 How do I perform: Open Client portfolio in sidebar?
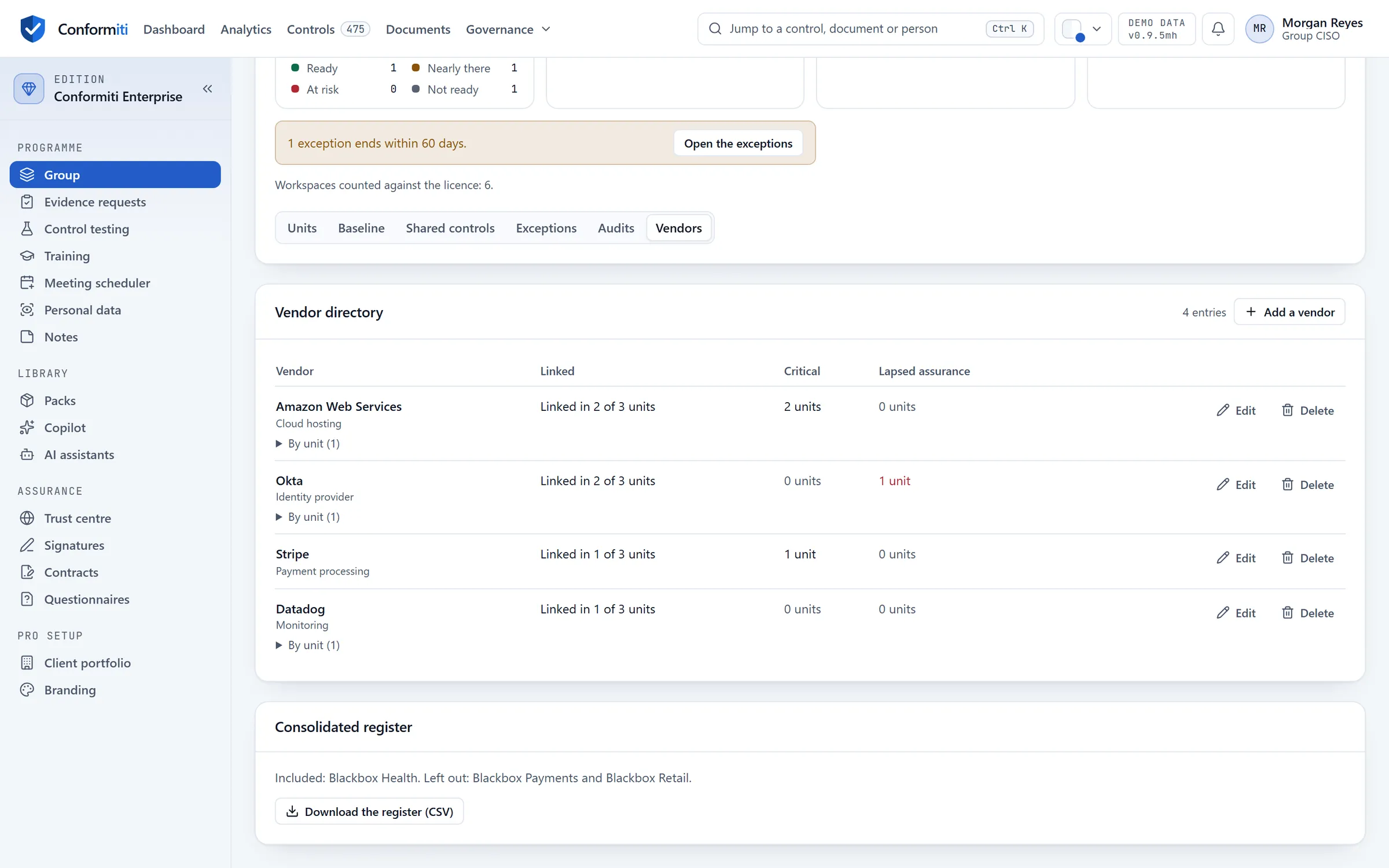point(115,663)
